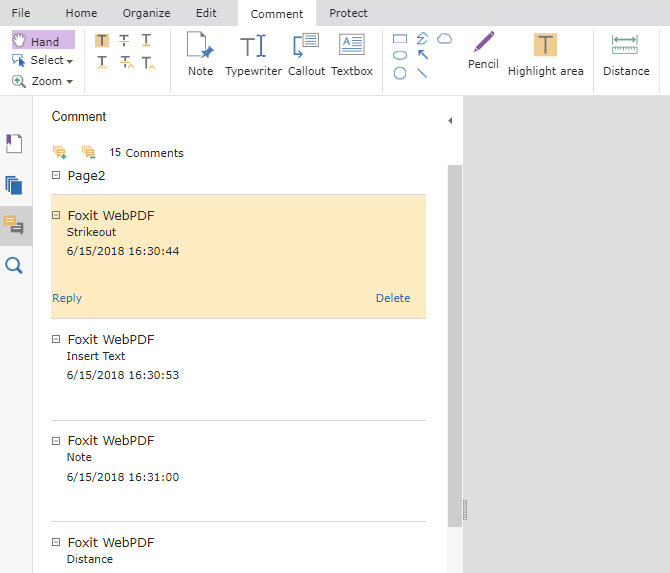The width and height of the screenshot is (670, 573).
Task: Open the search panel in sidebar
Action: coord(14,265)
